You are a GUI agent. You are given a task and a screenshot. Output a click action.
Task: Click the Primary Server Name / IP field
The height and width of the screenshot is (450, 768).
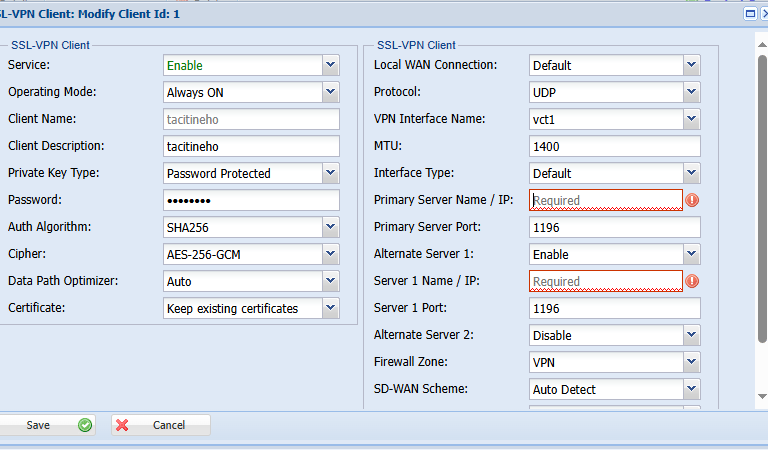[x=605, y=200]
